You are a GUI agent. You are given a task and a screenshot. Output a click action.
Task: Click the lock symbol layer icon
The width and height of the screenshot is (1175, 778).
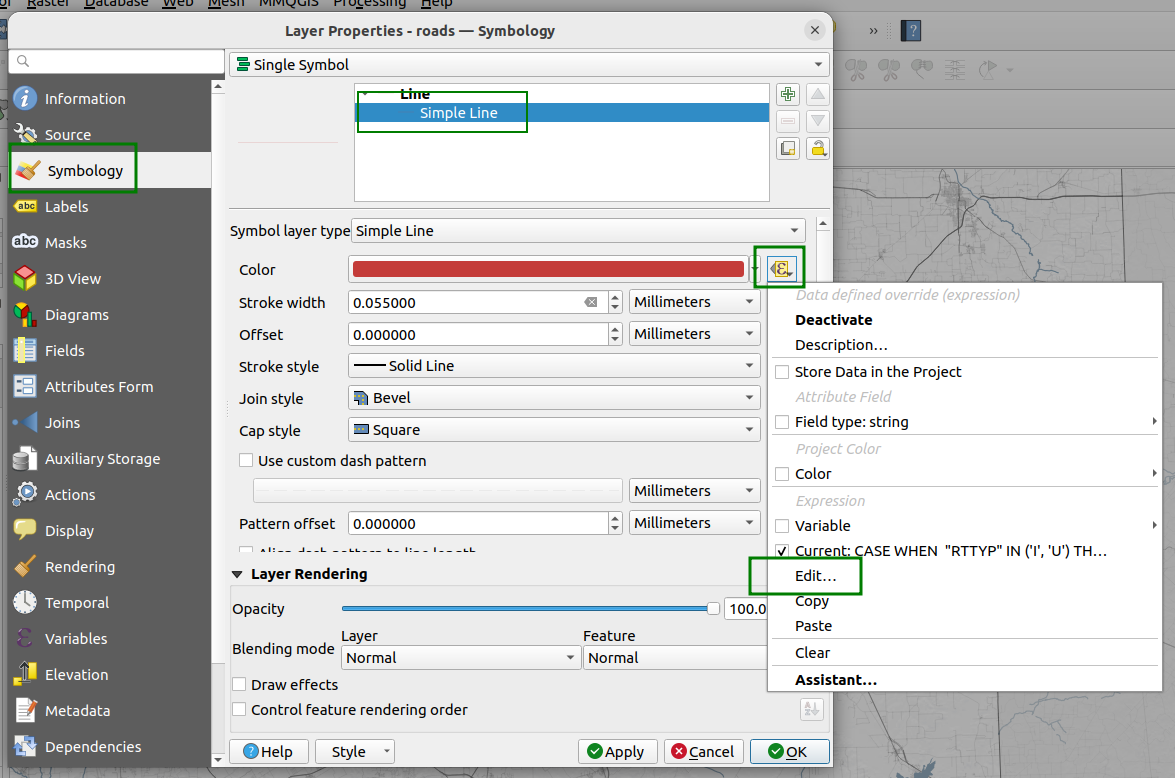point(818,148)
